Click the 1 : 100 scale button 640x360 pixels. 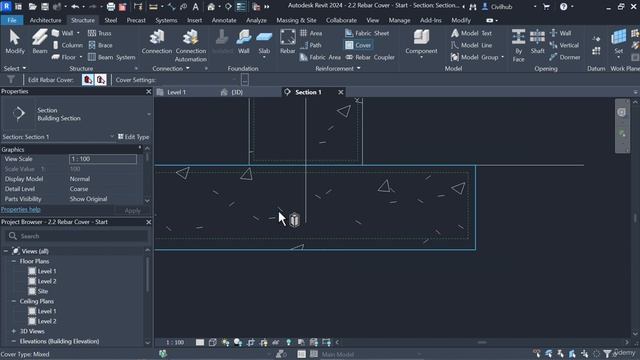(175, 342)
